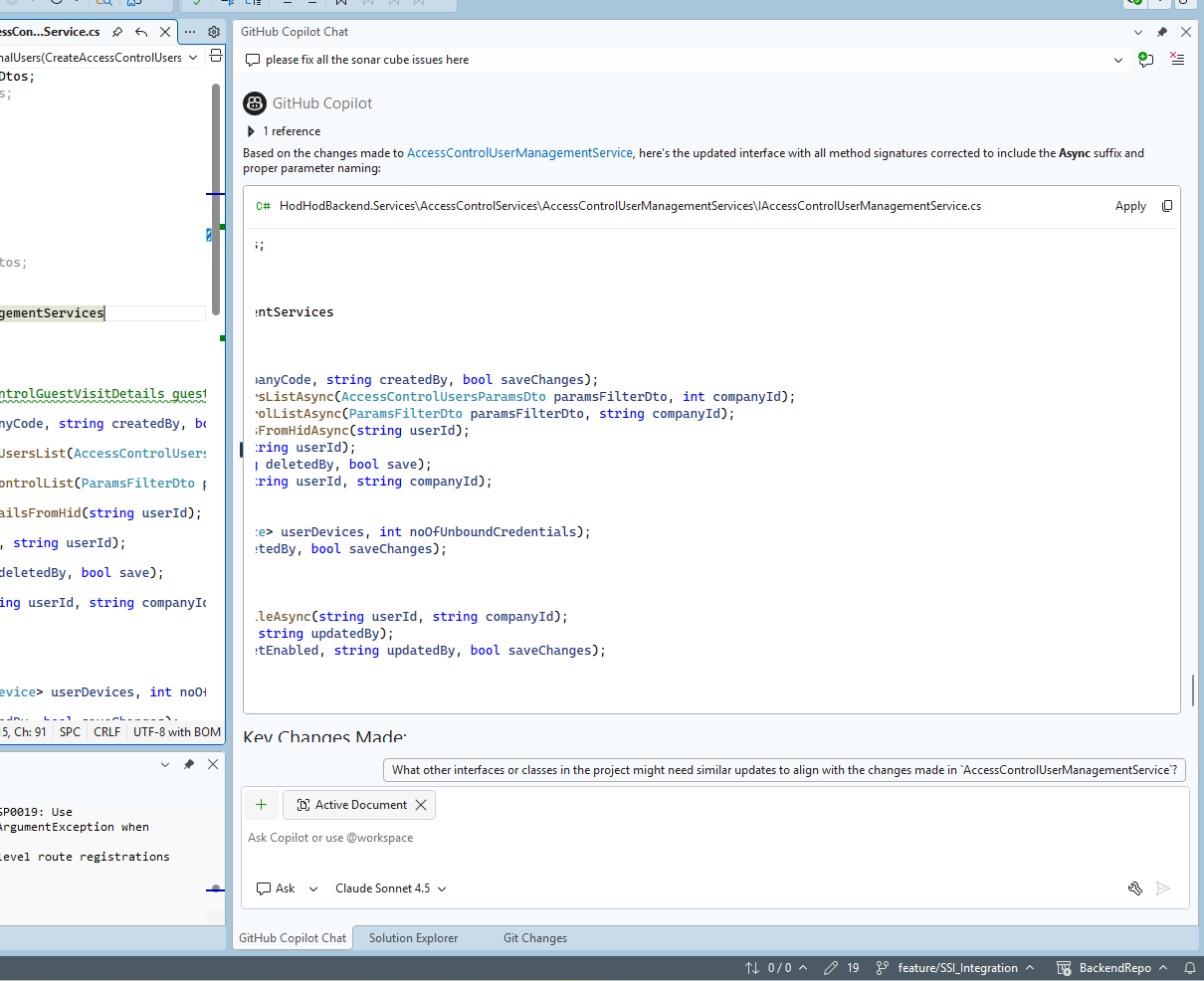Check pending changes via the pencil 19 indicator
The image size is (1204, 981).
pos(841,967)
